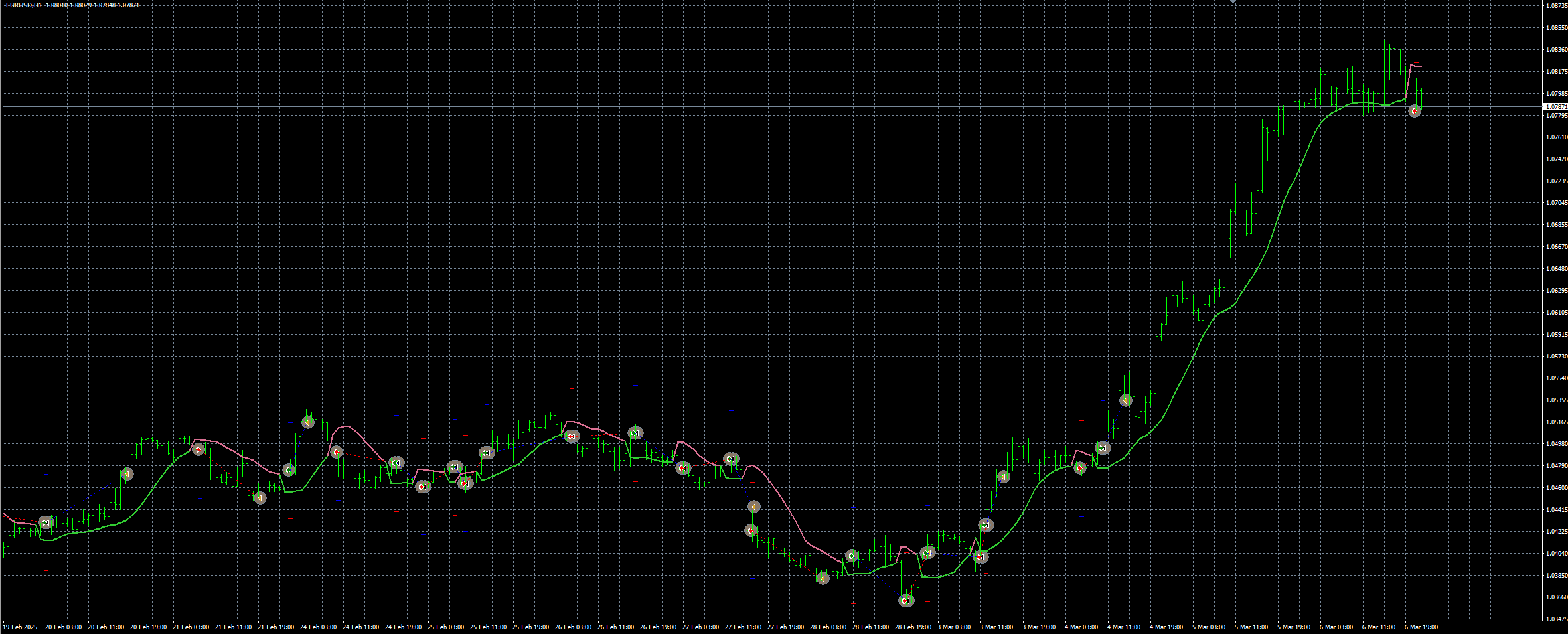This screenshot has width=1568, height=634.
Task: Click the yellow marker near 24 Feb 03:00 at 1.05165
Action: (x=307, y=422)
